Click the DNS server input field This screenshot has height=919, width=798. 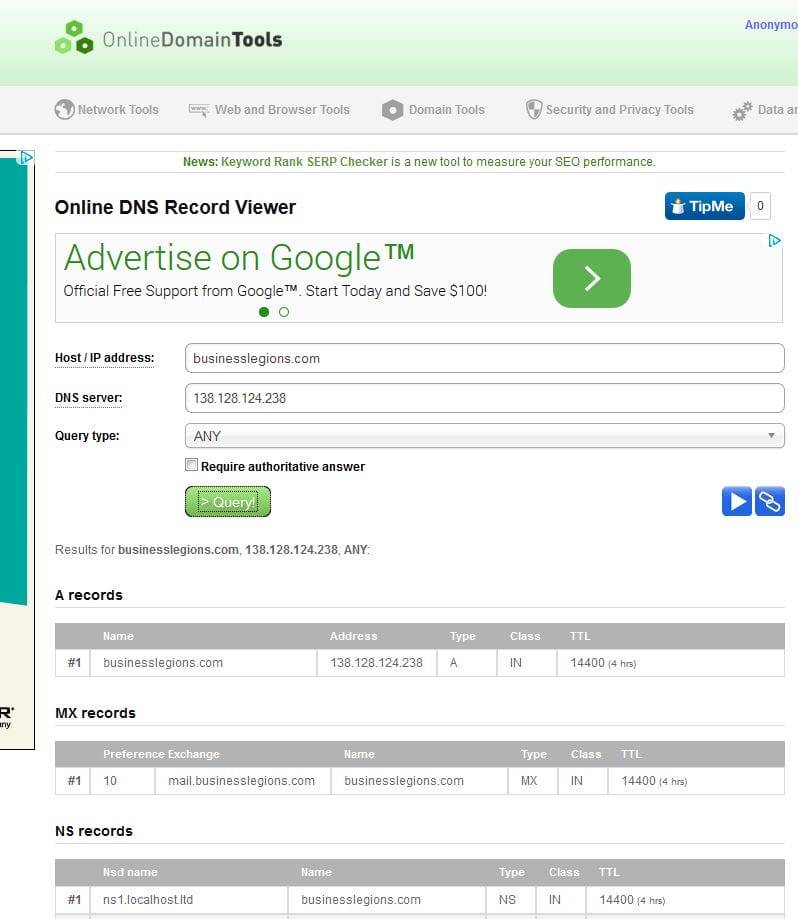[x=484, y=398]
